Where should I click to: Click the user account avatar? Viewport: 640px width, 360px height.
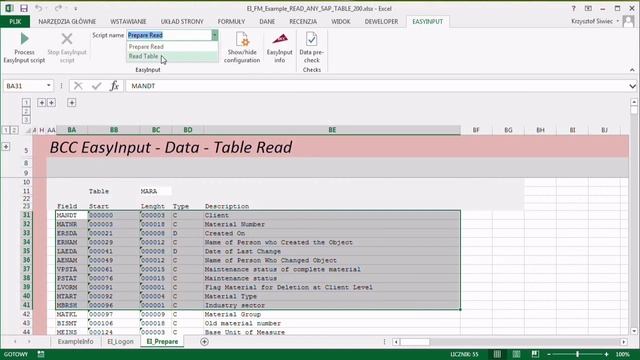(x=629, y=21)
